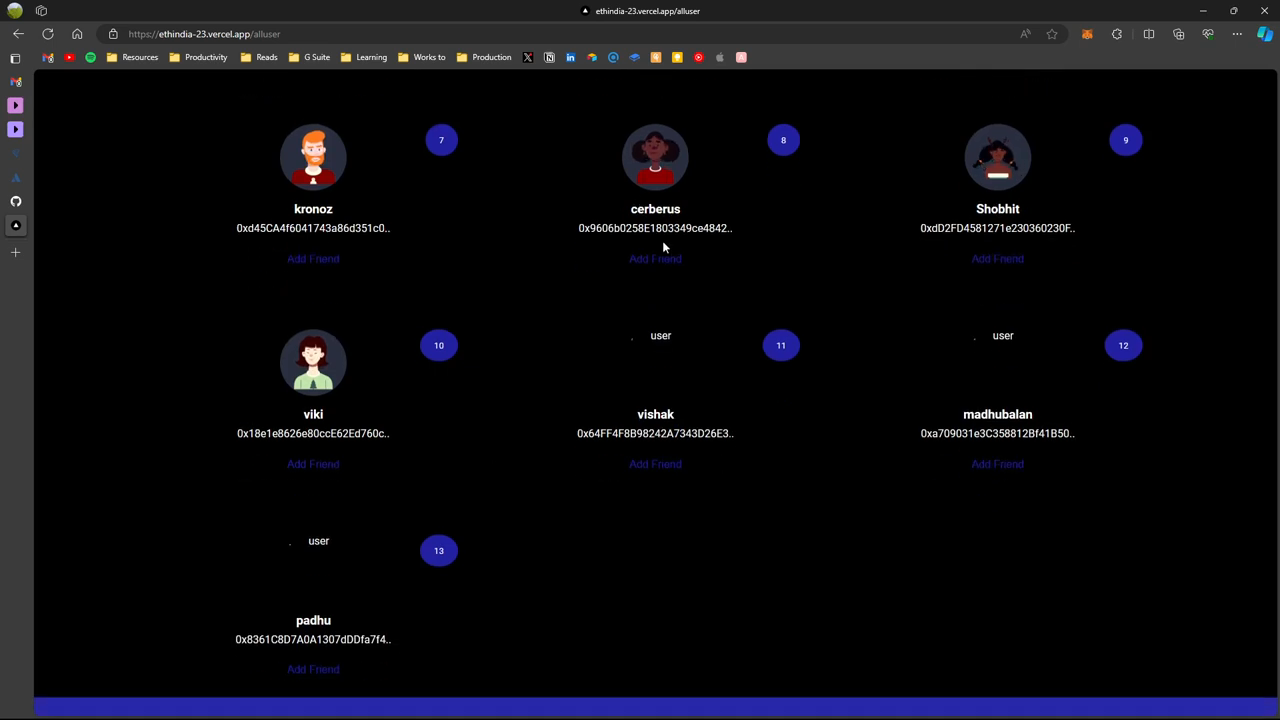Reload the page with the refresh icon
Image resolution: width=1280 pixels, height=720 pixels.
48,34
